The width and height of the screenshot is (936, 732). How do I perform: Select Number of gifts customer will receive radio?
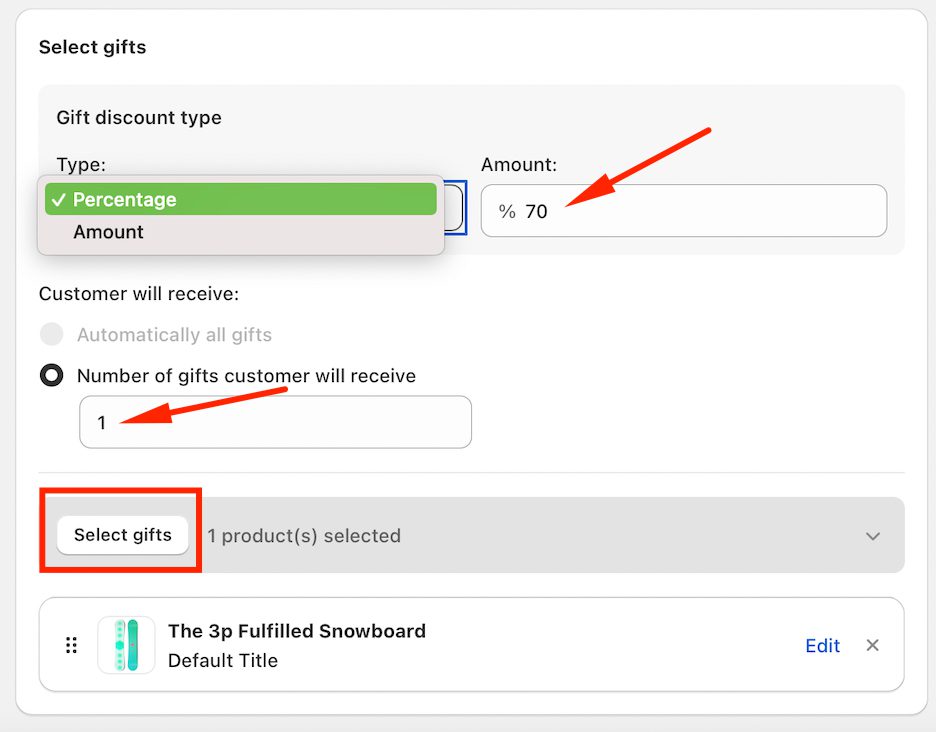click(x=51, y=376)
